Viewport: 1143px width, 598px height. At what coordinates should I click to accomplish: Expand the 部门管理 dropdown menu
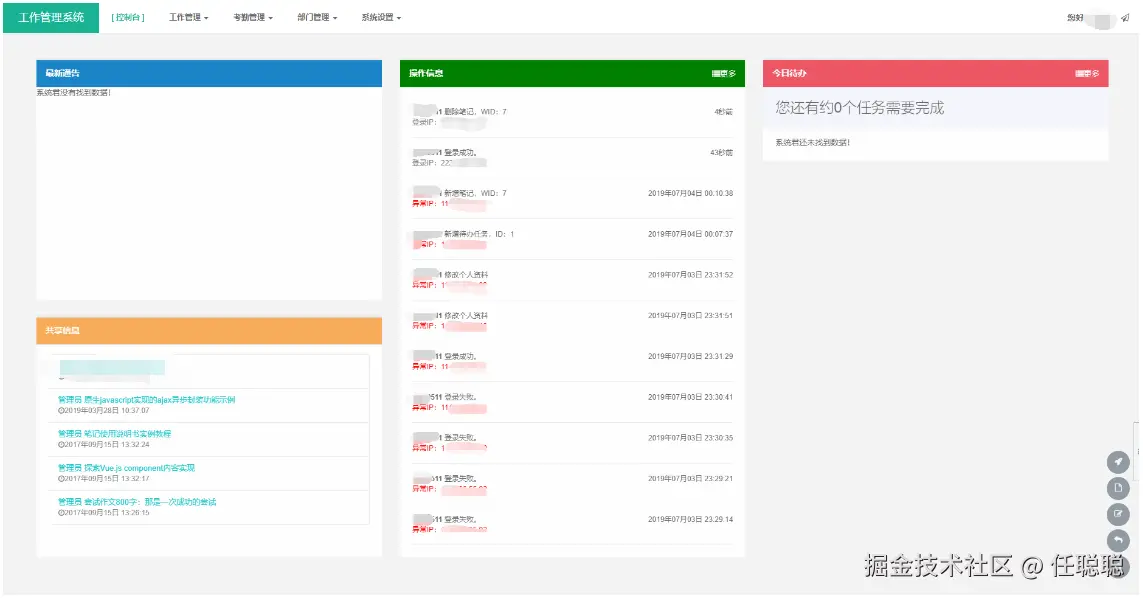[317, 18]
